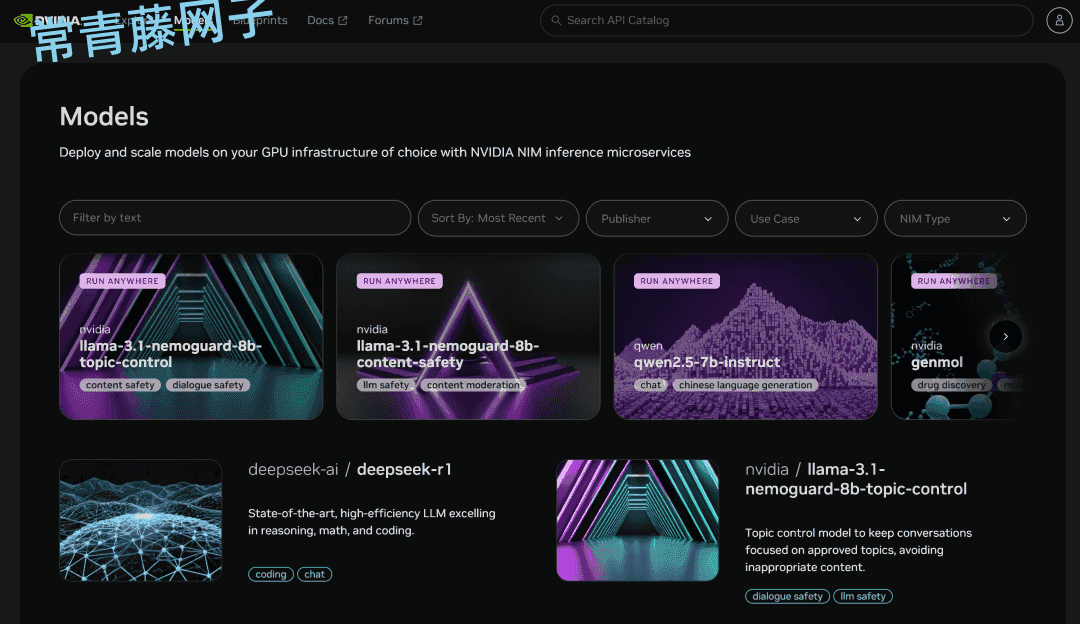The image size is (1080, 624).
Task: Select 'llm safety' tag on content-safety card
Action: pyautogui.click(x=386, y=385)
